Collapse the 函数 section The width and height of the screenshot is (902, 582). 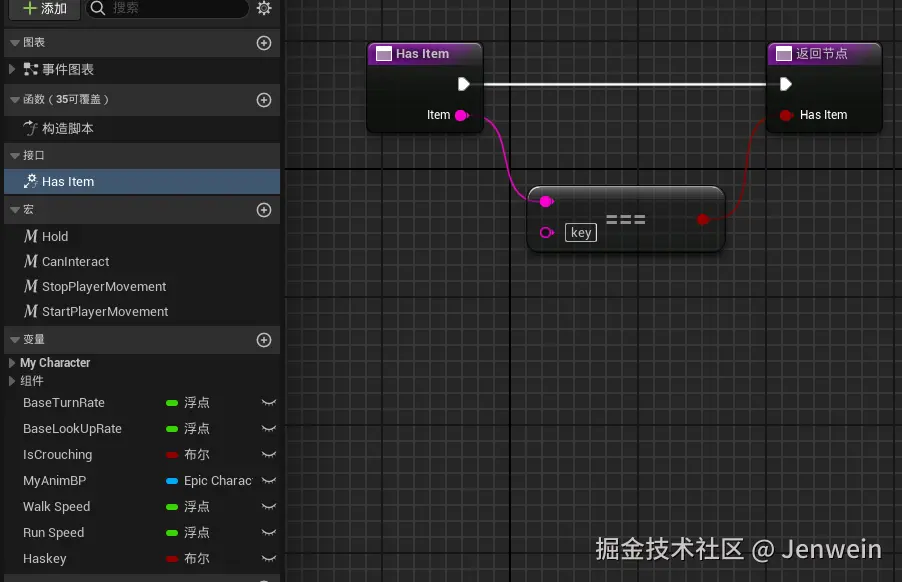[15, 99]
